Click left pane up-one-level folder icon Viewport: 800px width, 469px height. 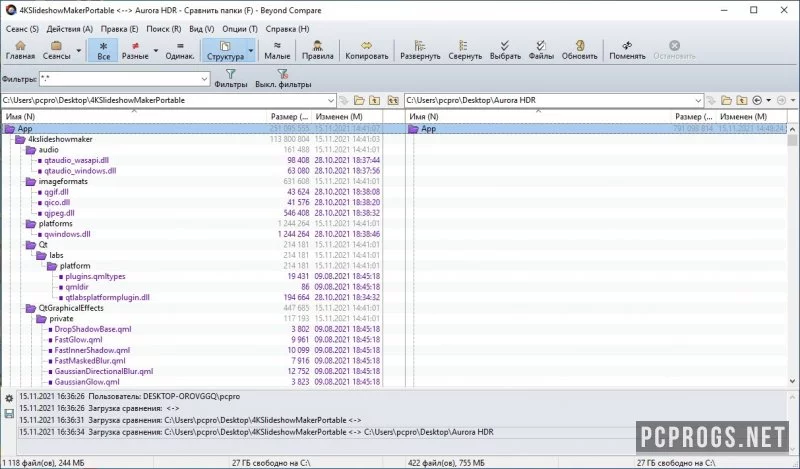tap(375, 101)
